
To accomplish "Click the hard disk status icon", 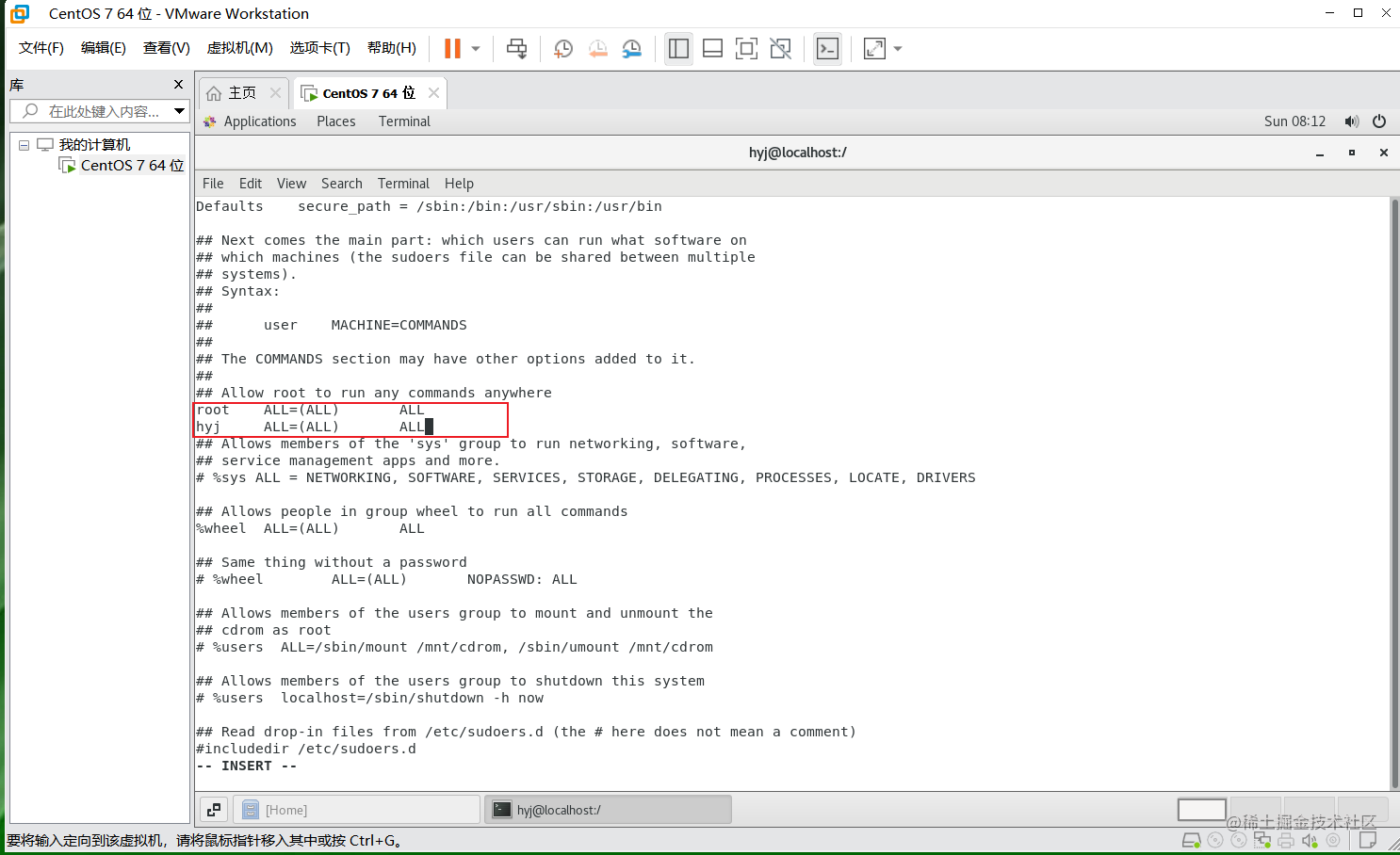I will (1191, 840).
